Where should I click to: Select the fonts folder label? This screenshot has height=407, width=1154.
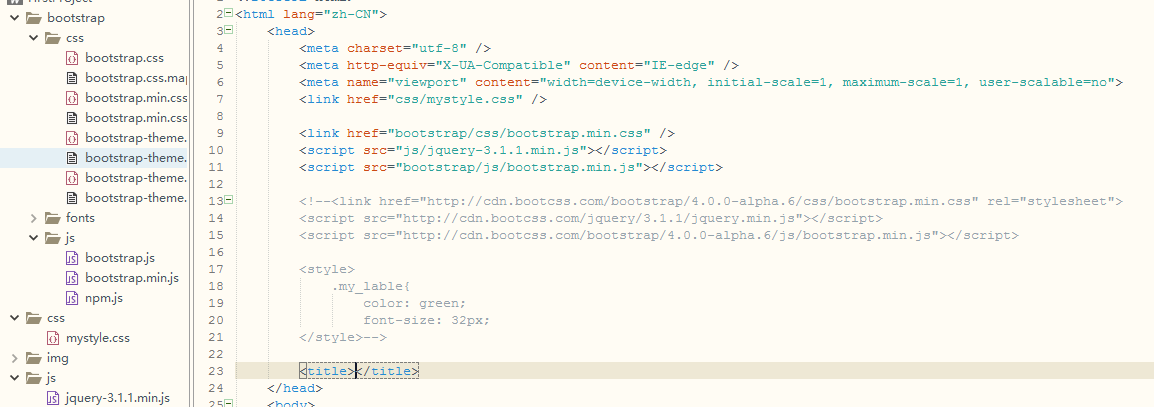[x=80, y=218]
